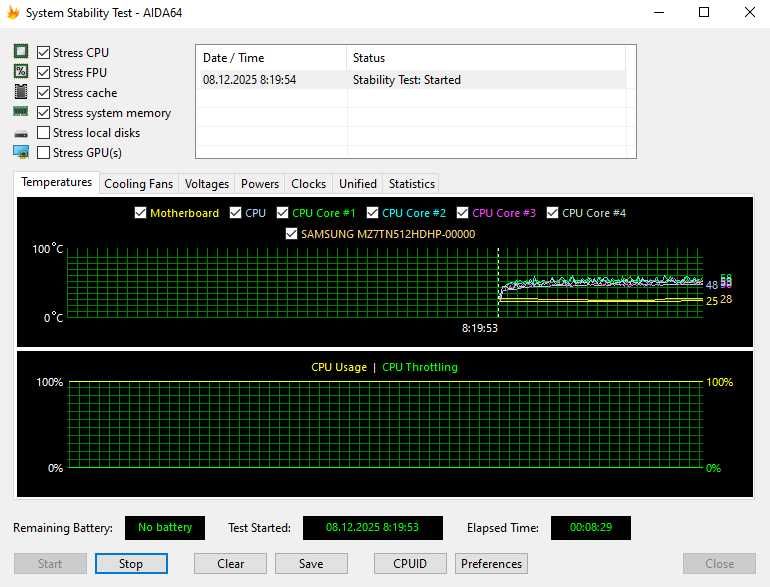This screenshot has width=770, height=587.
Task: Click the 25 temperature value beside graph
Action: pos(712,301)
